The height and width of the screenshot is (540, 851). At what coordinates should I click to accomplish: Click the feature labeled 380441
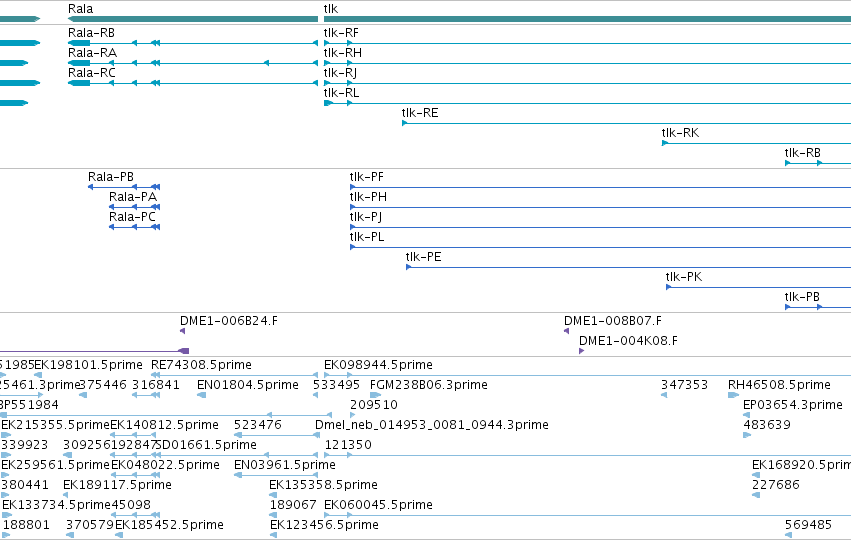pyautogui.click(x=5, y=495)
